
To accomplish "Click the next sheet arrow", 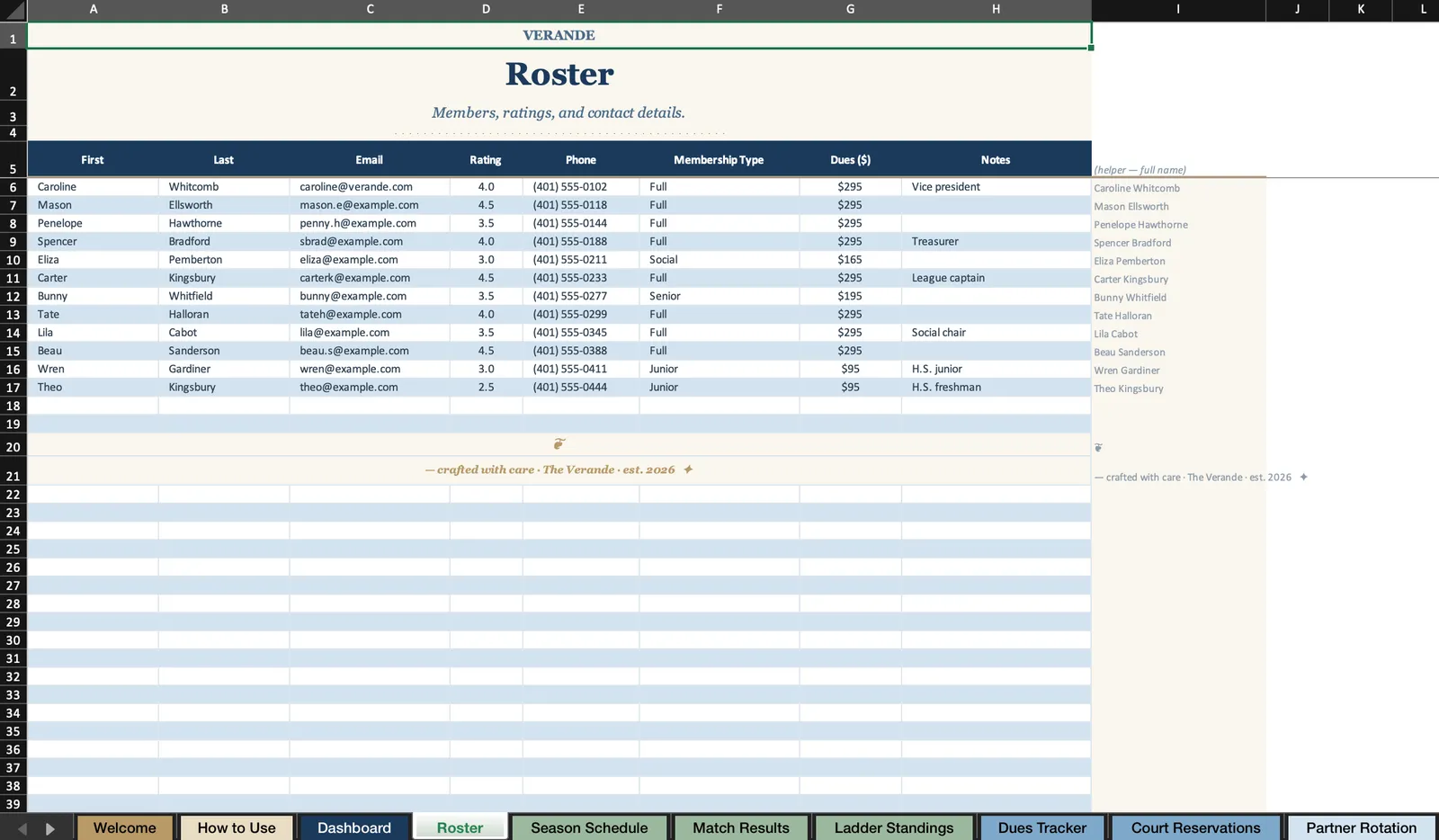I will click(50, 828).
